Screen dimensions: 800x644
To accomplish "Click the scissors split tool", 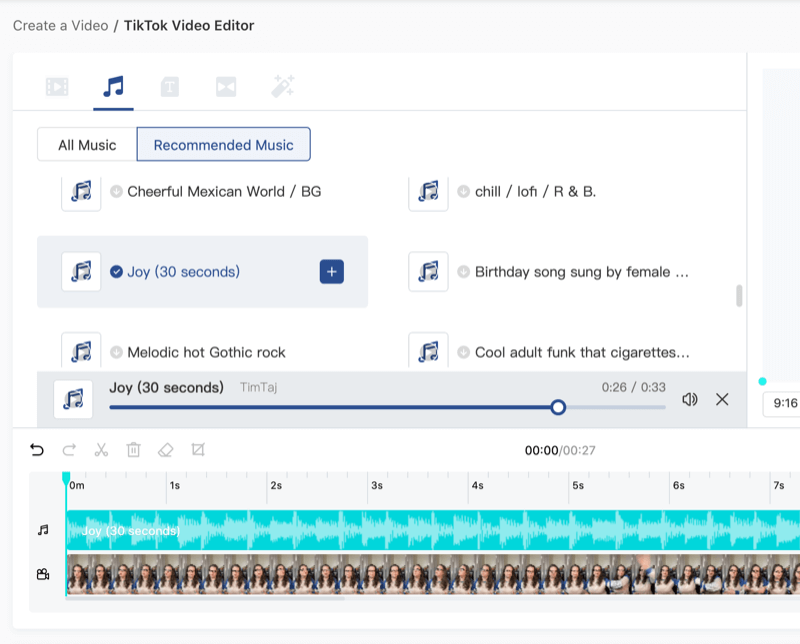I will coord(101,450).
